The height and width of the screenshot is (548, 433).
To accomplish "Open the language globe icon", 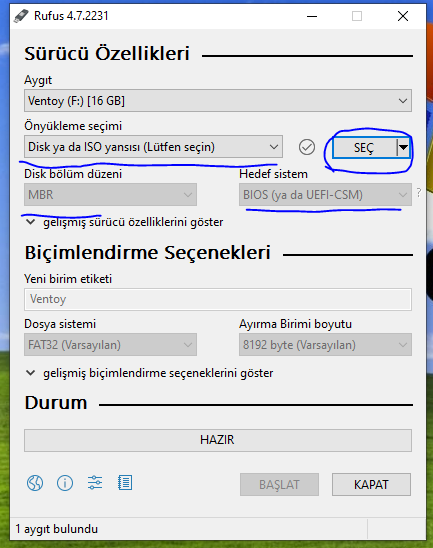I will [35, 483].
